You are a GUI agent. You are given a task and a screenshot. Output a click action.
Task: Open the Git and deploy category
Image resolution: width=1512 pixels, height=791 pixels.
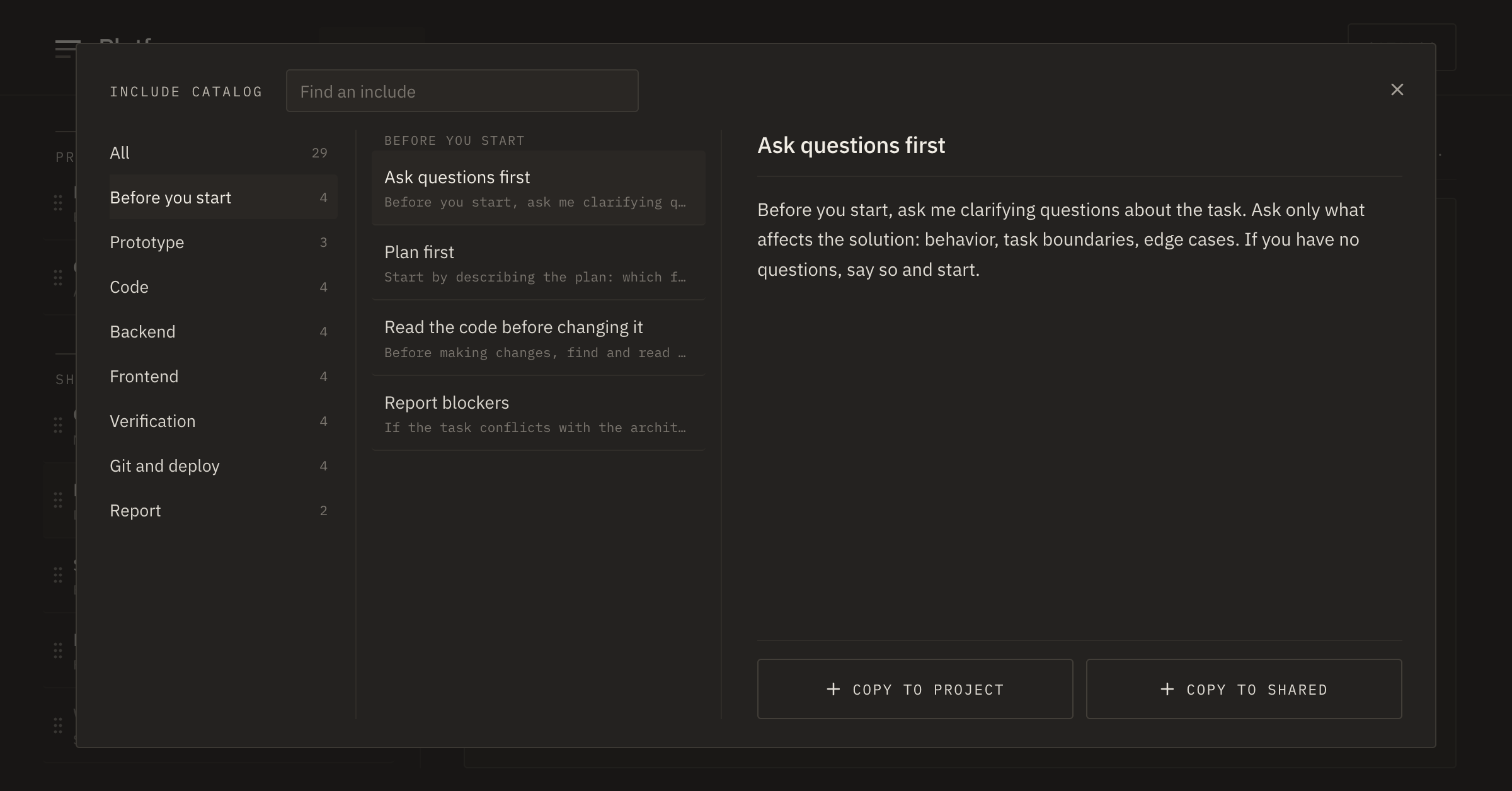point(223,466)
